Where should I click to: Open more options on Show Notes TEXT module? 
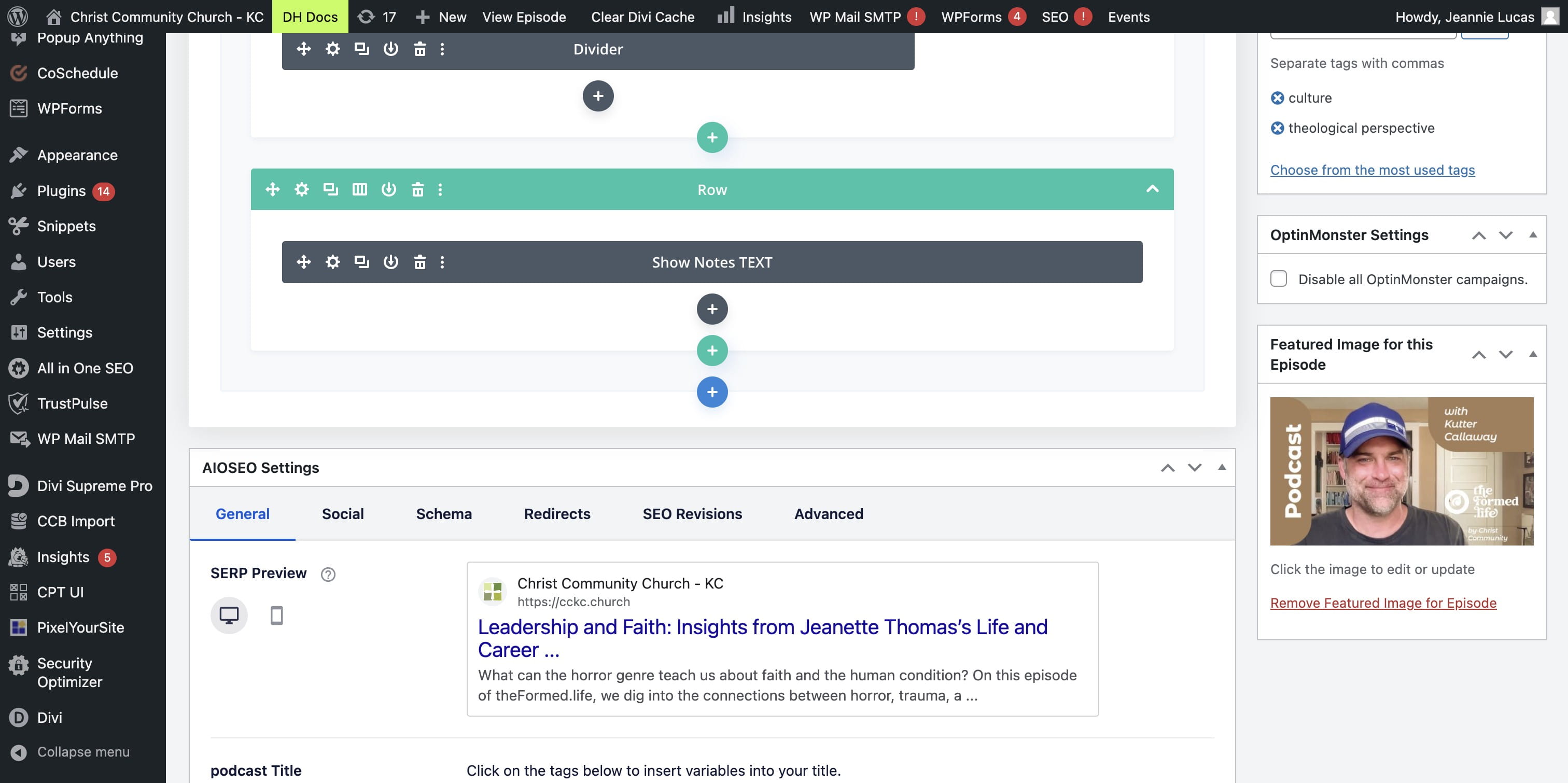tap(442, 262)
